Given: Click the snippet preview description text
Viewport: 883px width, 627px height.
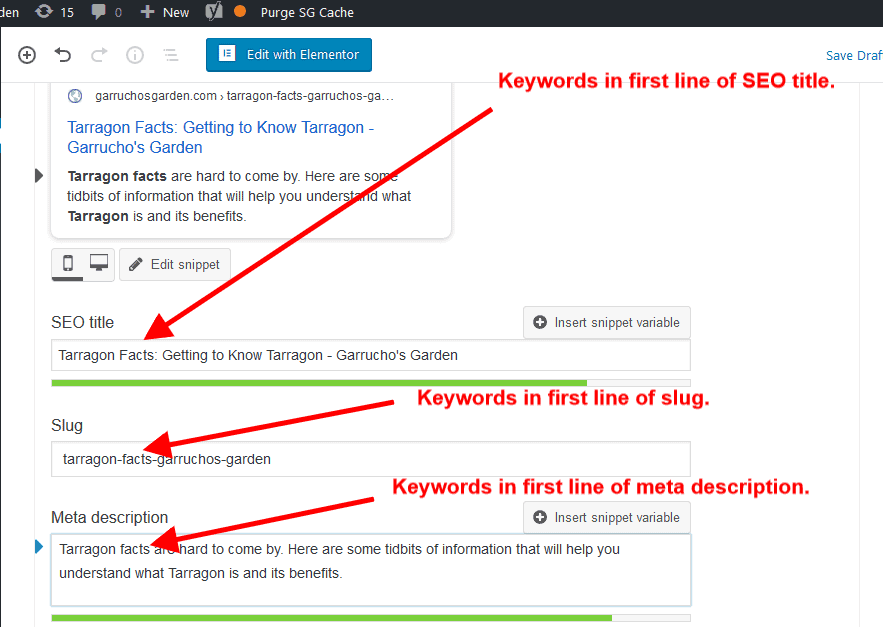Looking at the screenshot, I should (x=239, y=196).
